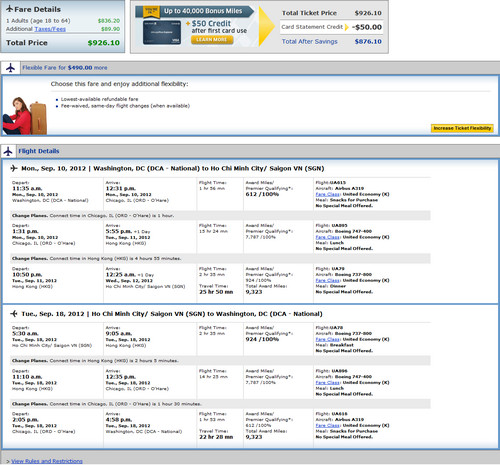500x465 pixels.
Task: Click Fee-waived same-day flight changes bullet
Action: pyautogui.click(x=125, y=106)
